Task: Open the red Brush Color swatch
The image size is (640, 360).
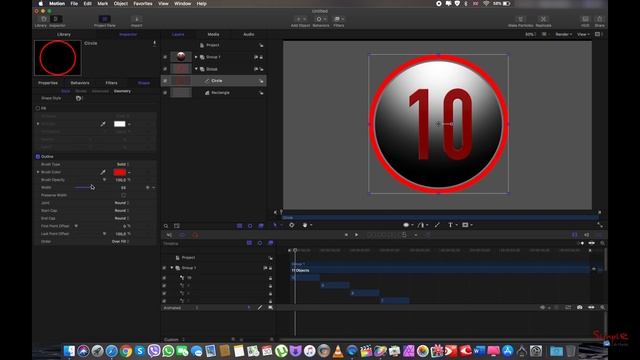Action: [120, 172]
